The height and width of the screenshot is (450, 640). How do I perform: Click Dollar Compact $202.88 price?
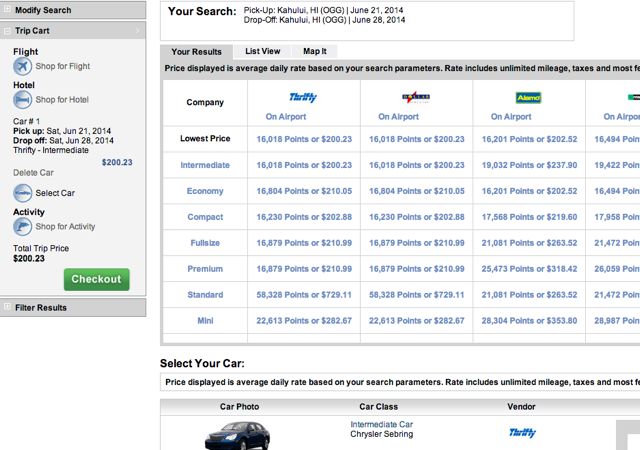(x=417, y=217)
